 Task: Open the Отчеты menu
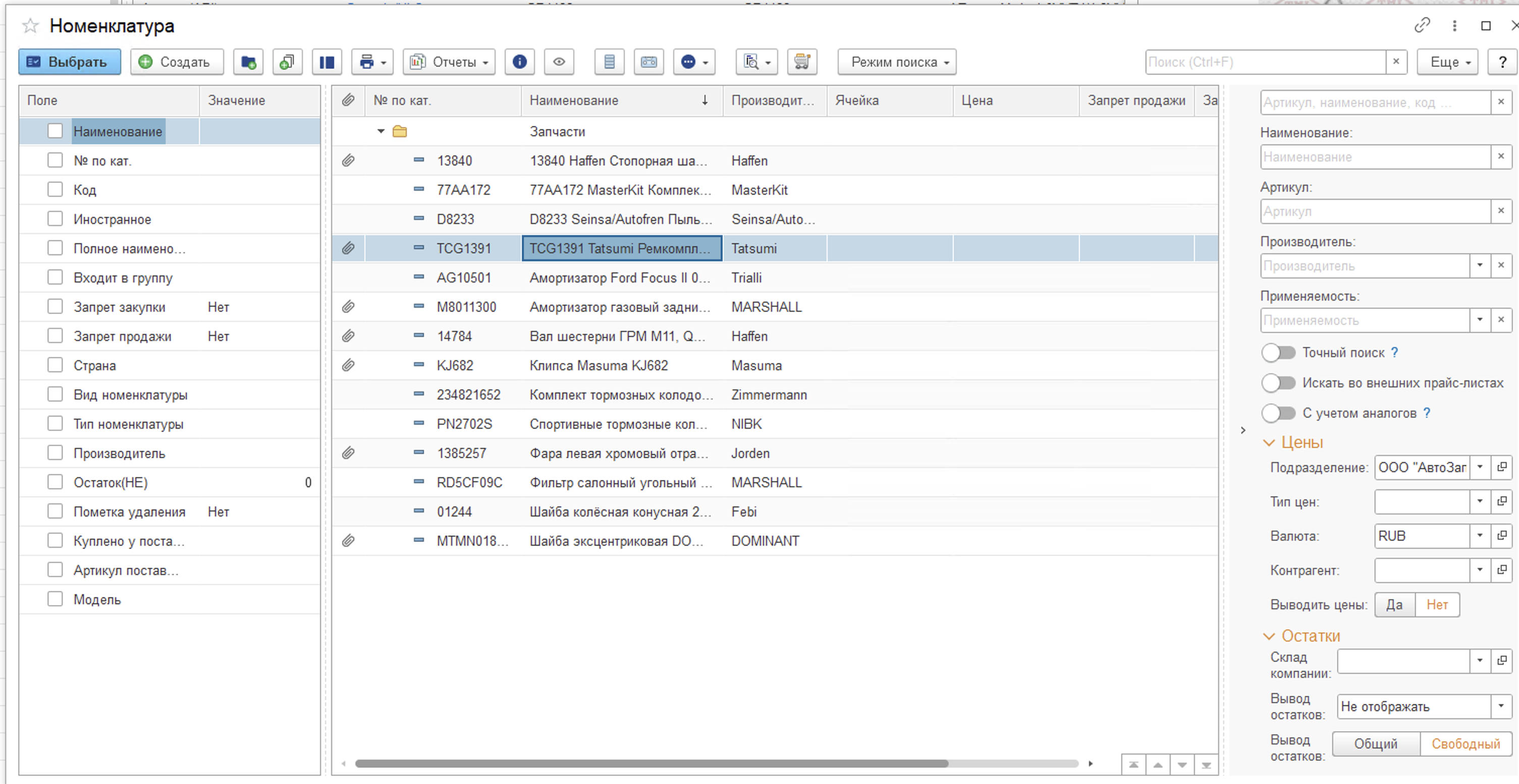click(449, 62)
